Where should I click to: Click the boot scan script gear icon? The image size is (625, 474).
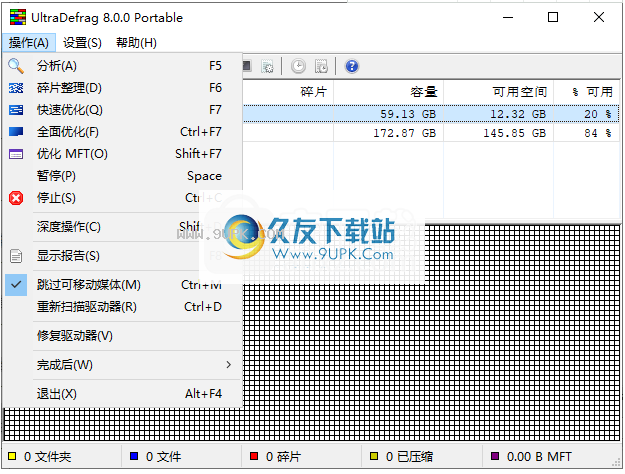[x=267, y=66]
